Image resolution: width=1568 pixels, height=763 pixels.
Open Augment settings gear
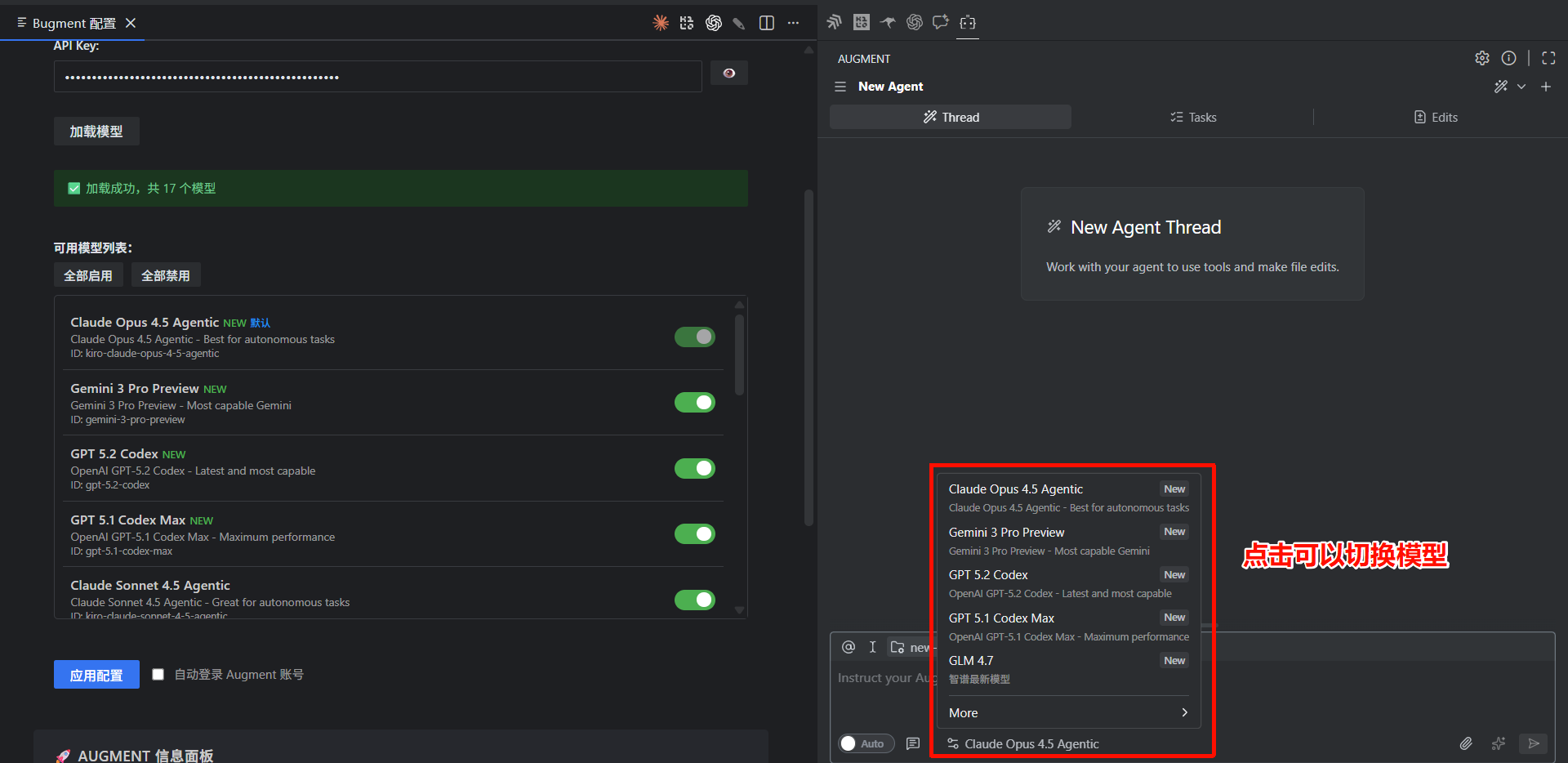coord(1482,58)
